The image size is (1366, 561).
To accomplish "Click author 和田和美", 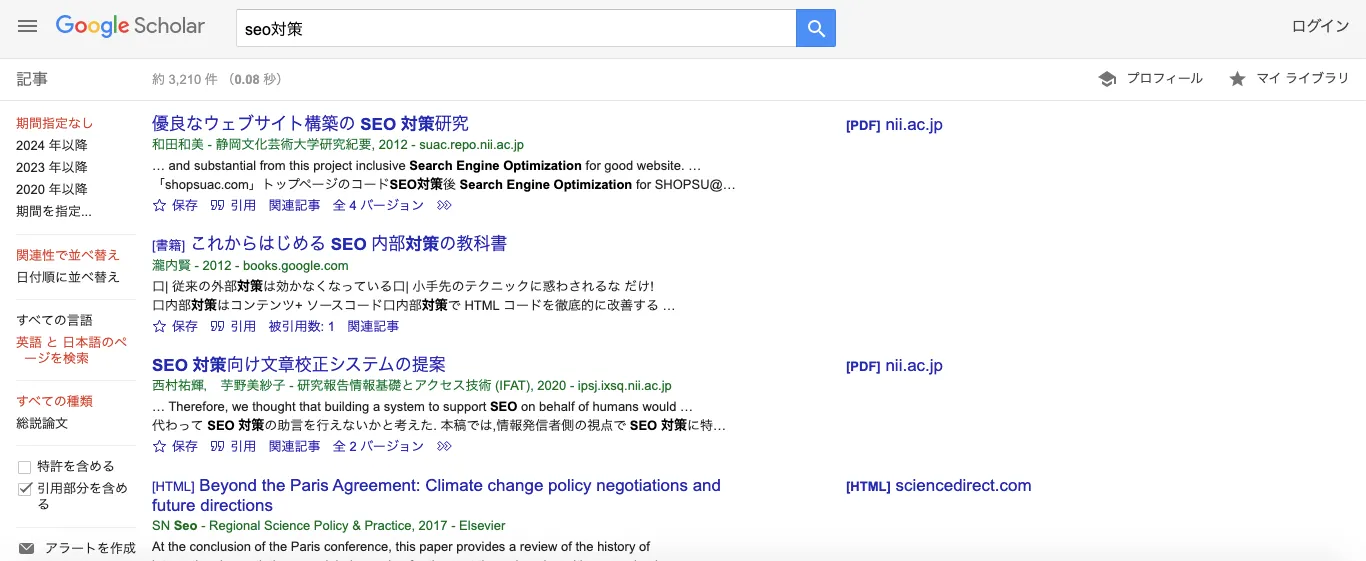I will tap(178, 145).
